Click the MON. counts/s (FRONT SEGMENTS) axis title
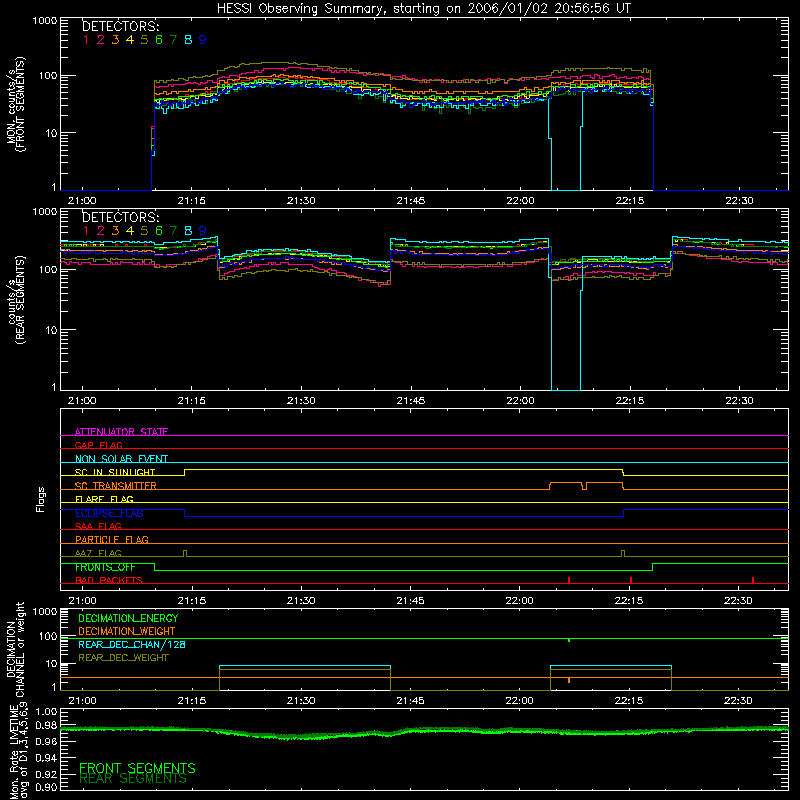 click(x=15, y=105)
